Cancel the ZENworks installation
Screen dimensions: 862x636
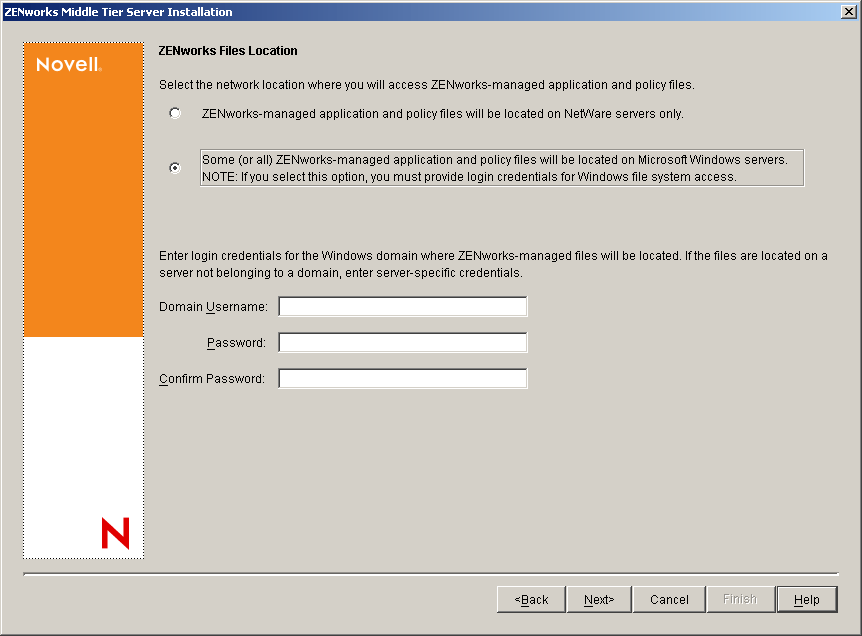[668, 599]
